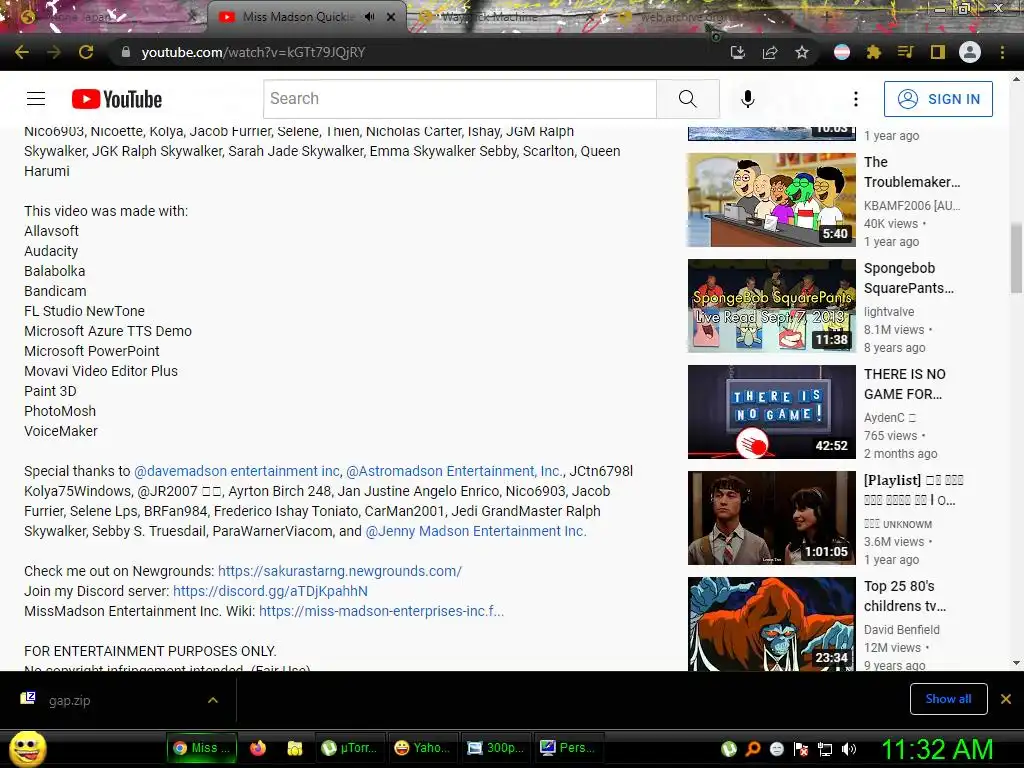Run search with the magnifier button
This screenshot has height=768, width=1024.
[x=688, y=99]
